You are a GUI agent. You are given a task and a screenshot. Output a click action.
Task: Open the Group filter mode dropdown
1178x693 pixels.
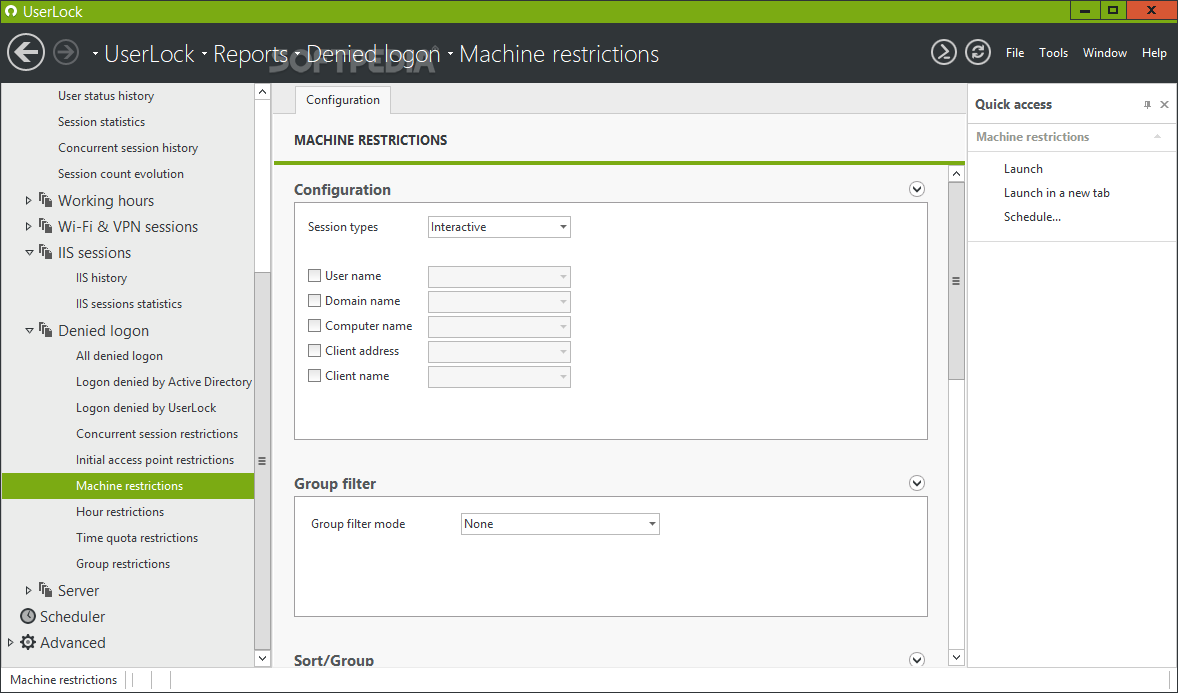pos(560,524)
